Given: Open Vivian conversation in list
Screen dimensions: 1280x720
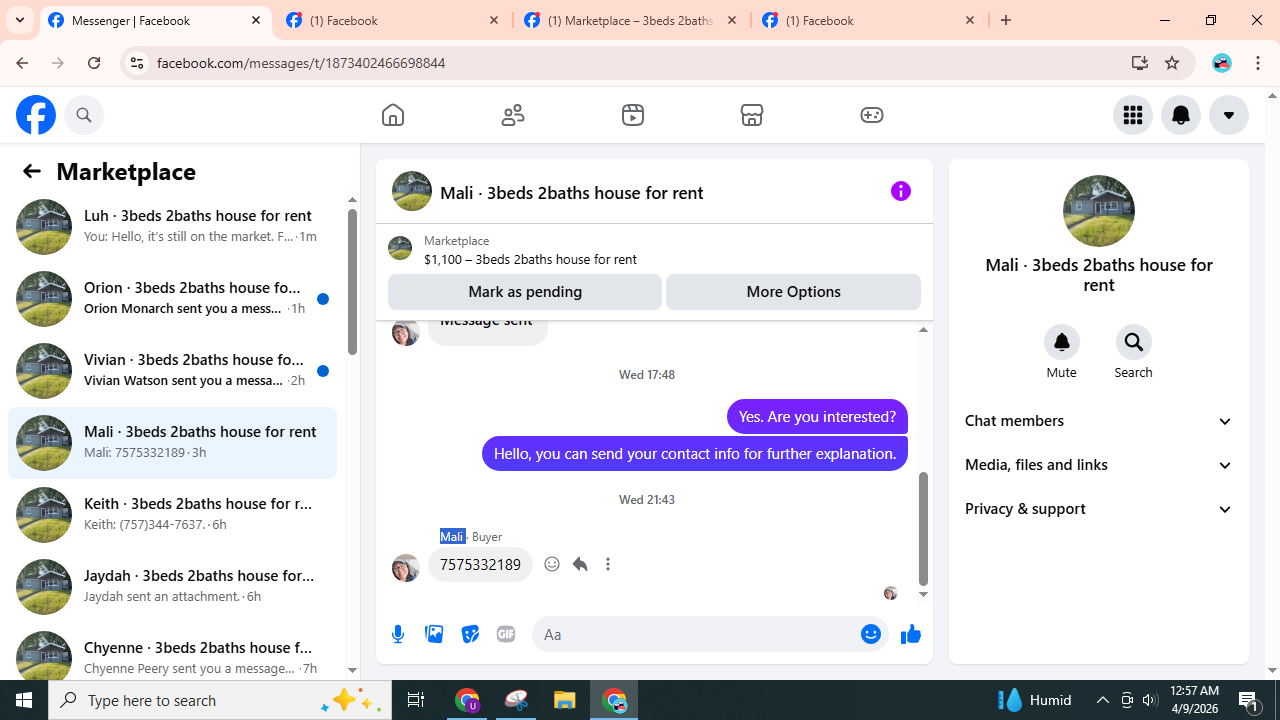Looking at the screenshot, I should (x=172, y=370).
